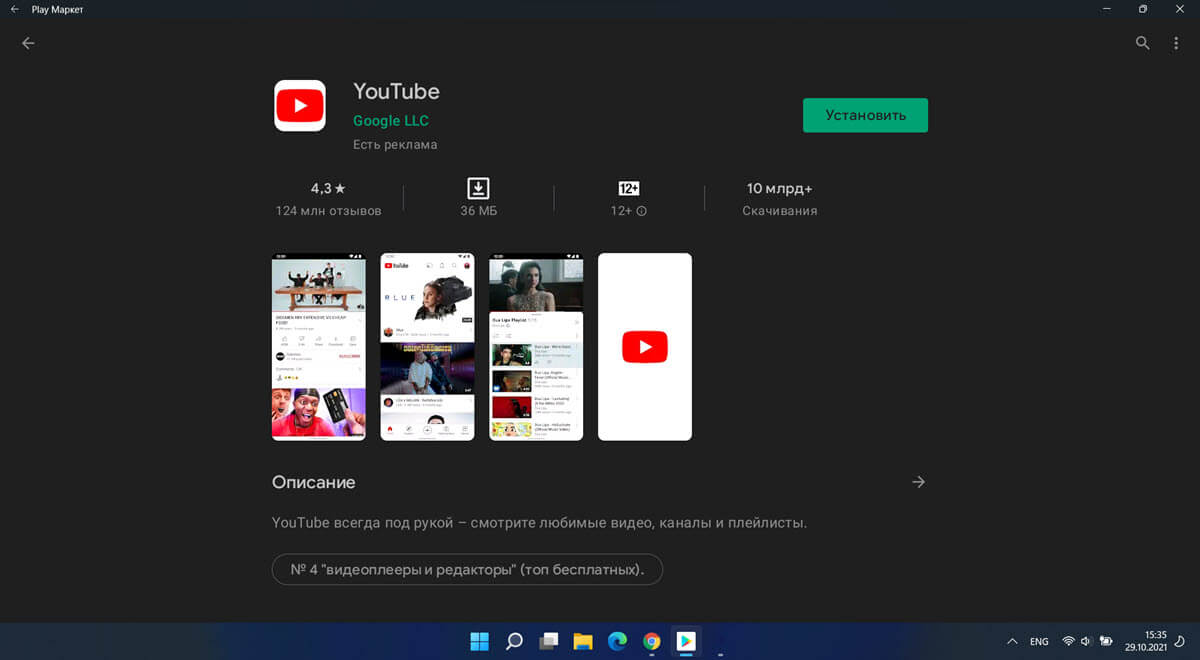Click the 12+ age rating badge
This screenshot has height=660, width=1200.
[x=629, y=188]
